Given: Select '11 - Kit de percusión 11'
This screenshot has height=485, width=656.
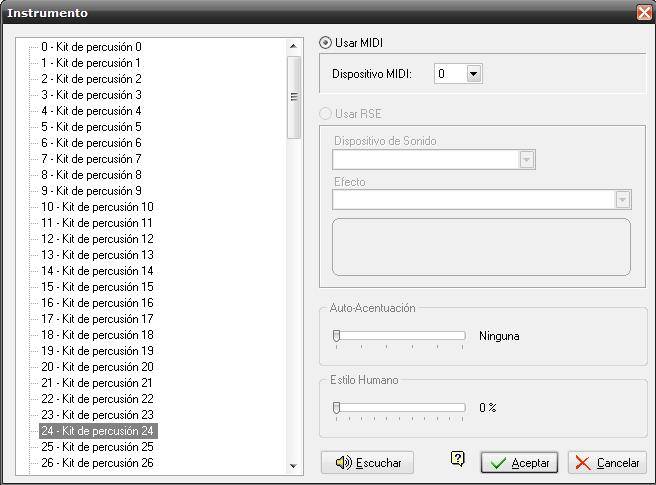Looking at the screenshot, I should [x=97, y=223].
